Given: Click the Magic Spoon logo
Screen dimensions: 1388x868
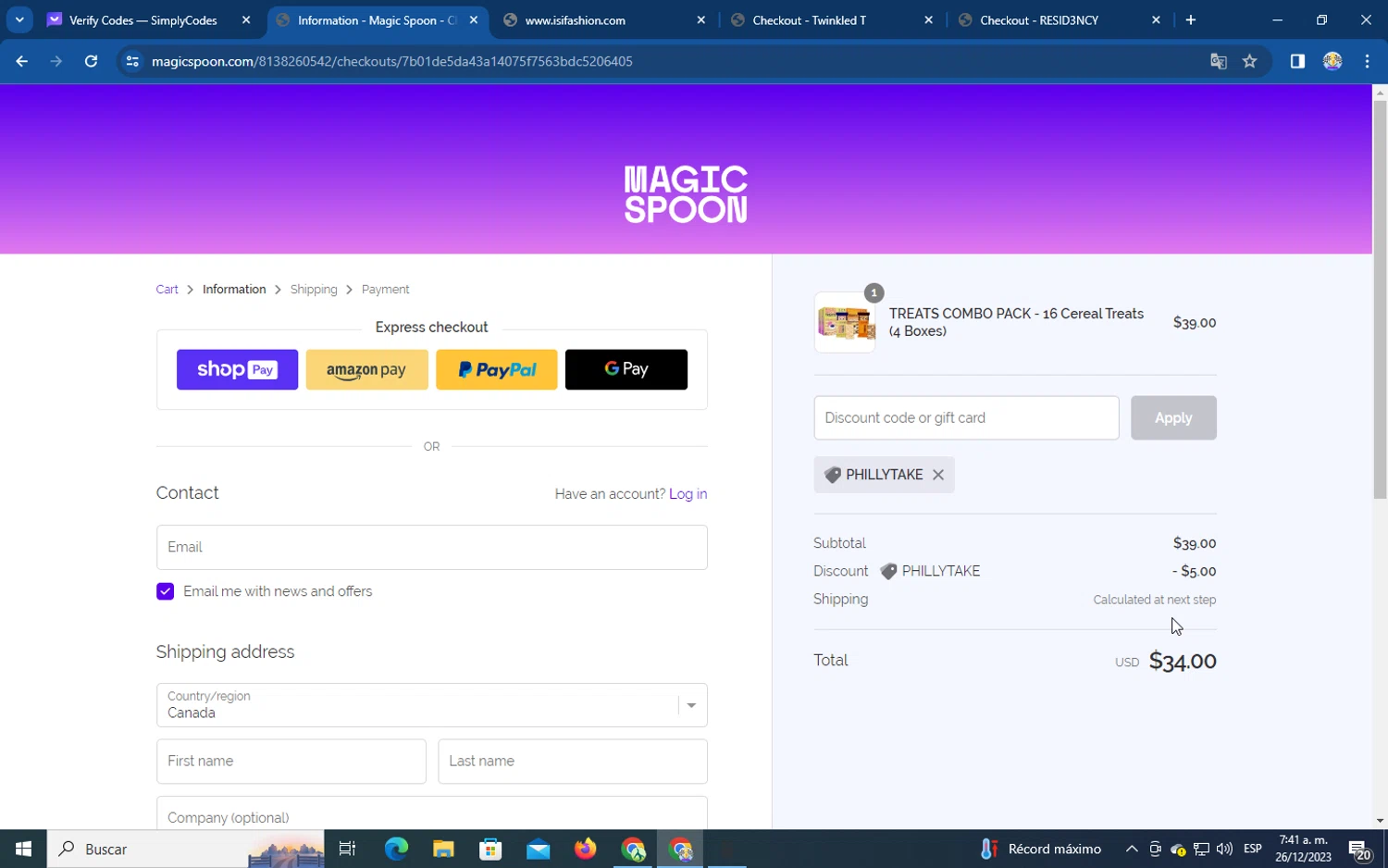Looking at the screenshot, I should point(686,194).
